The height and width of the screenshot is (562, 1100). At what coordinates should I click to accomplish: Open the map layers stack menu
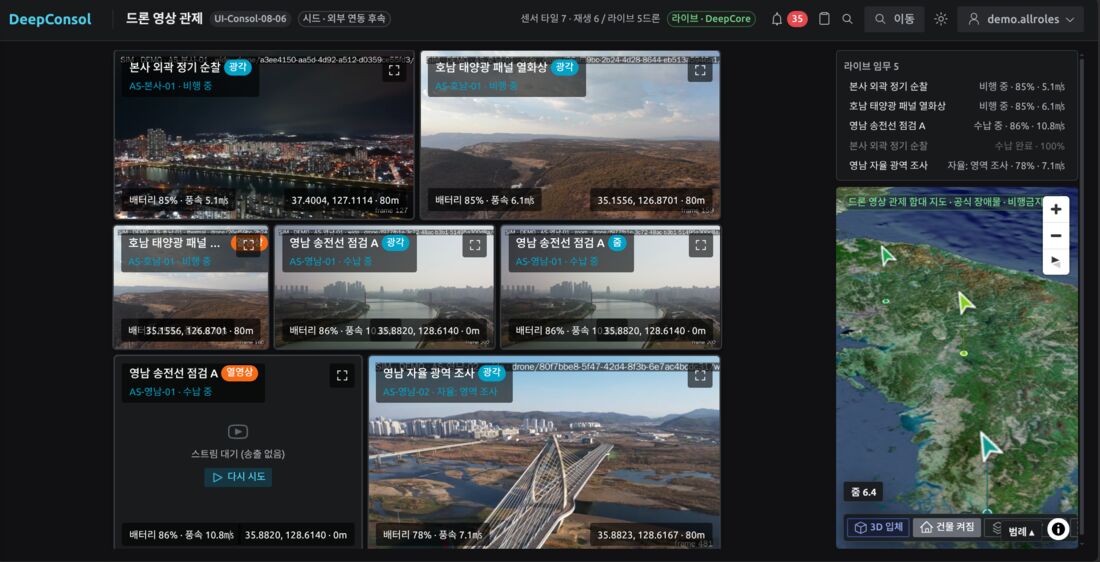(x=995, y=528)
